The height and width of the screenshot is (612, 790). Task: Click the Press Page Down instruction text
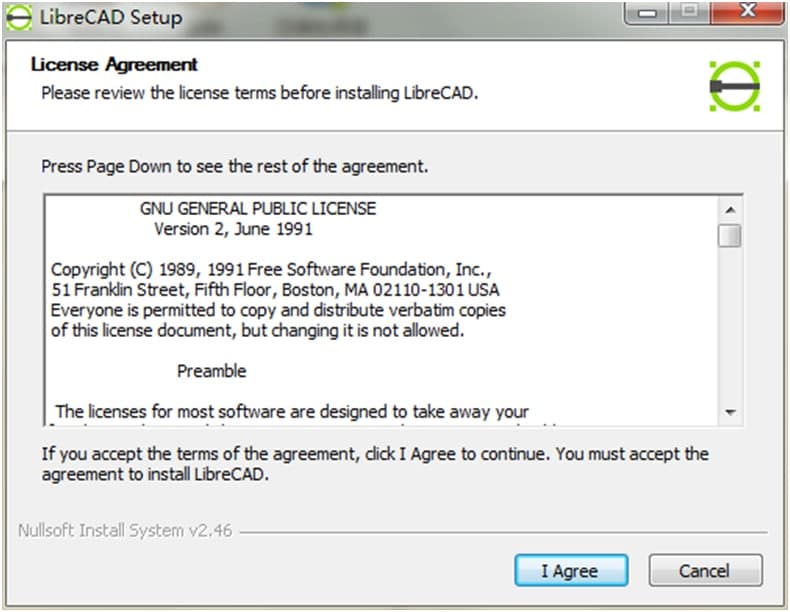click(x=234, y=166)
